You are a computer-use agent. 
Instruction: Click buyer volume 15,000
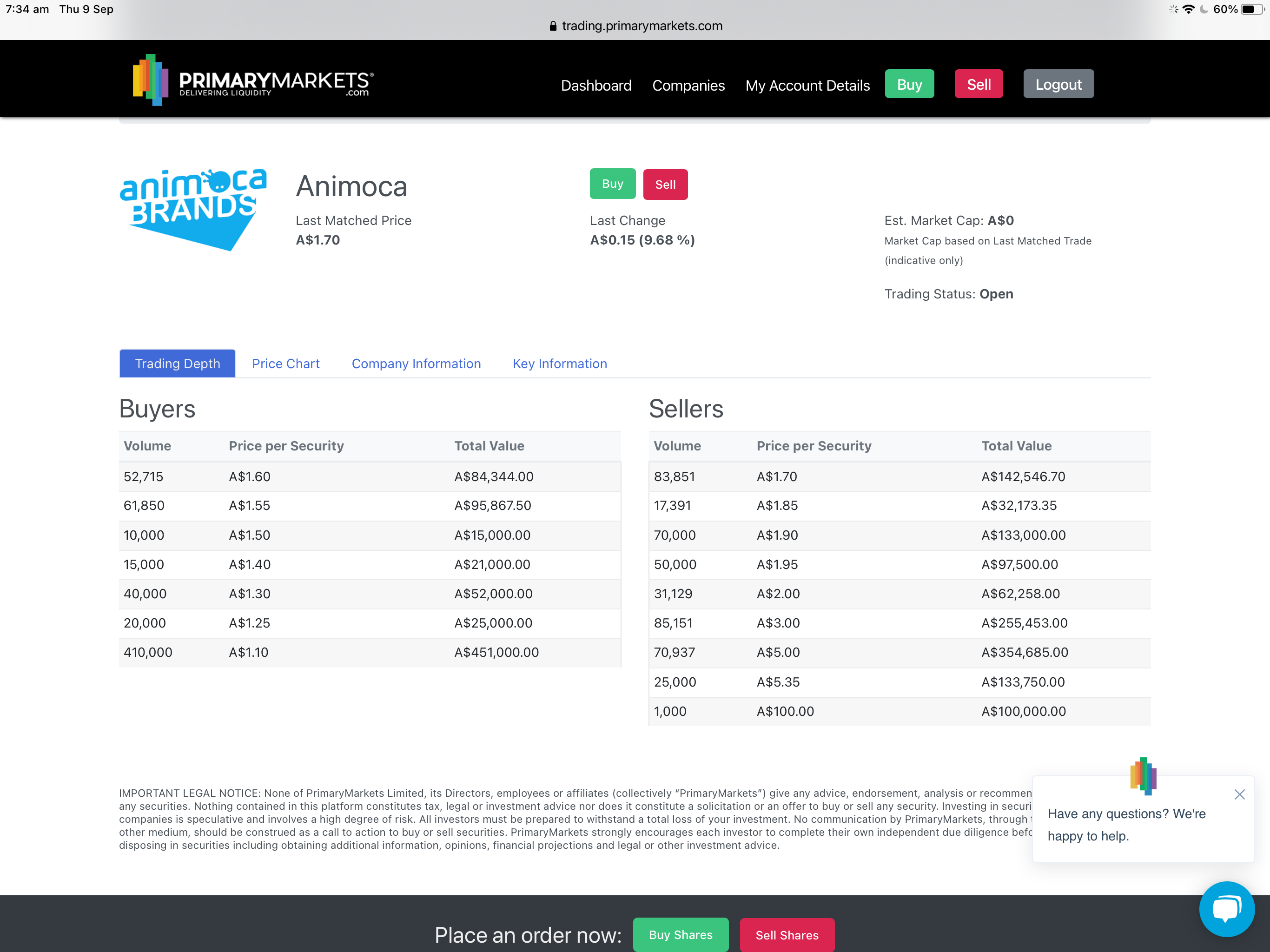(x=144, y=564)
